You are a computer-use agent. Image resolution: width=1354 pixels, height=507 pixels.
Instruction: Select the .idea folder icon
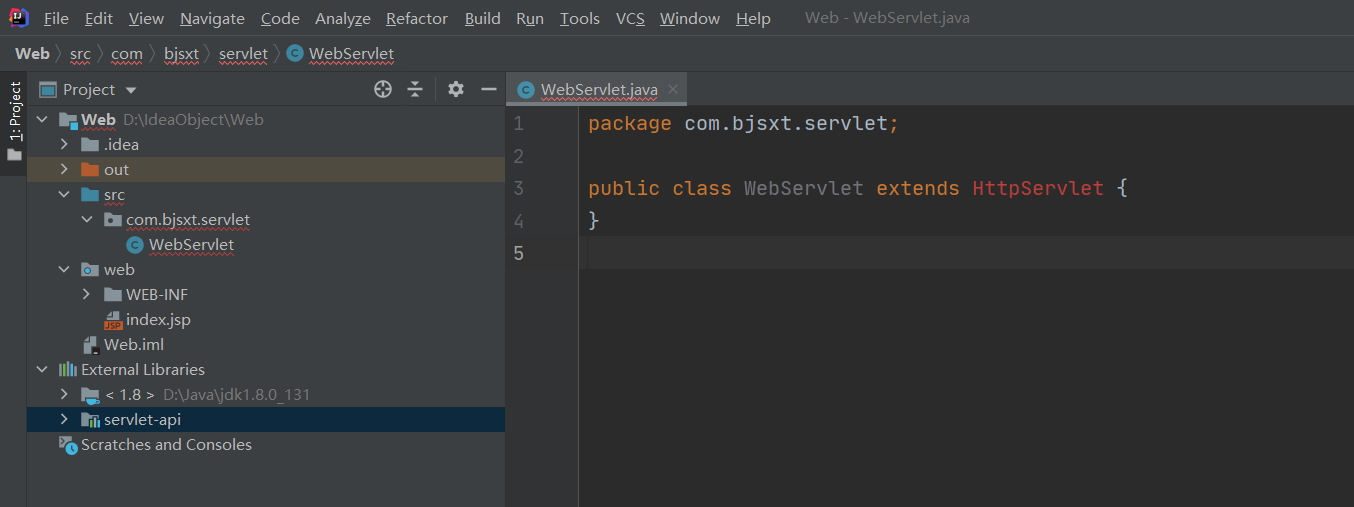90,145
